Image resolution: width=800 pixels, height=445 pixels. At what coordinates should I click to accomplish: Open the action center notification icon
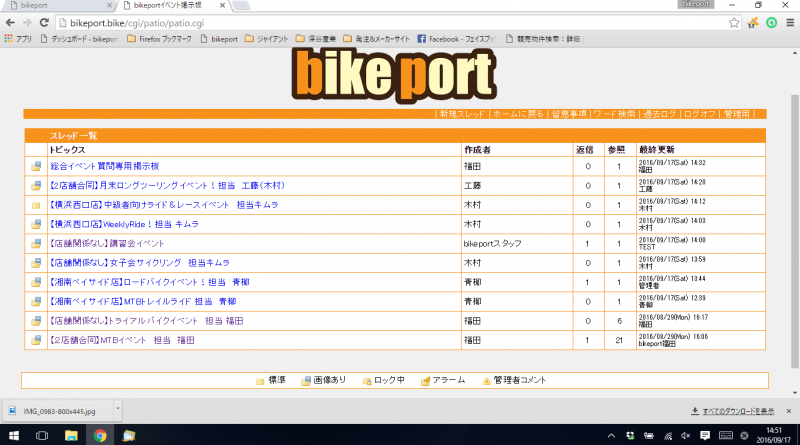[x=705, y=435]
